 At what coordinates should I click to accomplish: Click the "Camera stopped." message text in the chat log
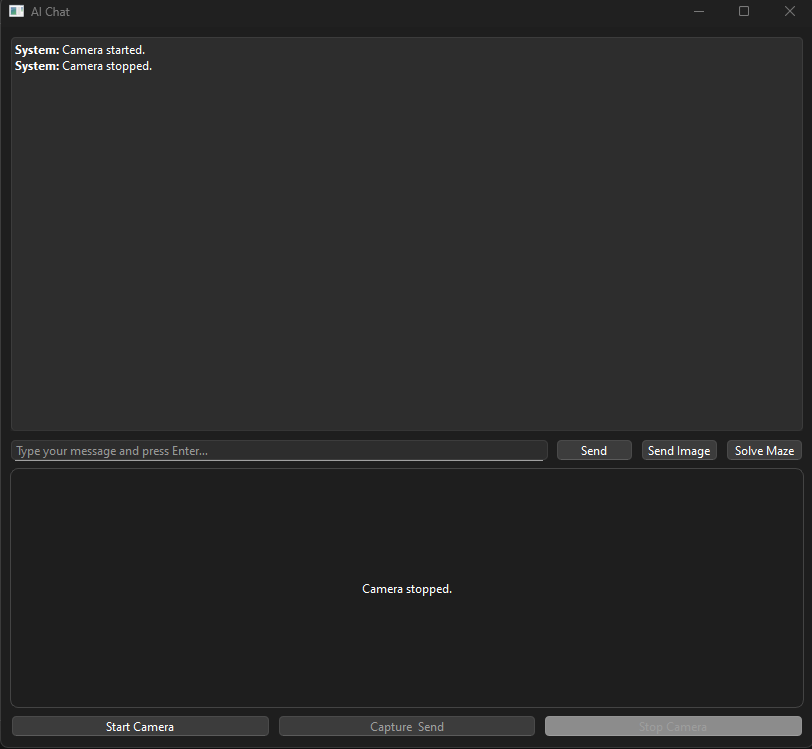[x=106, y=66]
